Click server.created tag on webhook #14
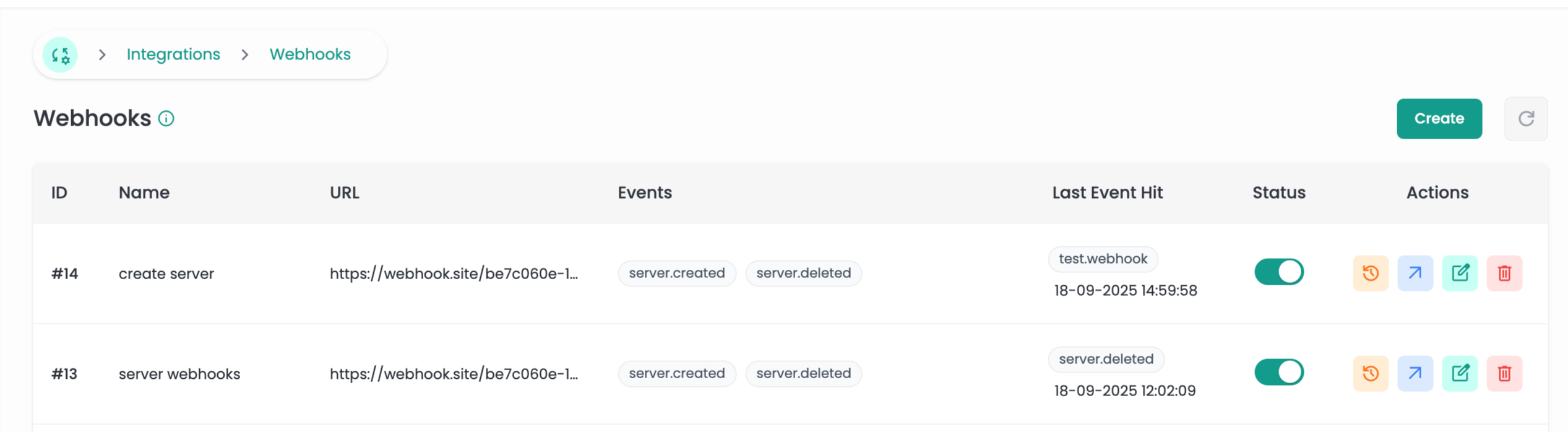The height and width of the screenshot is (432, 1568). pyautogui.click(x=676, y=273)
